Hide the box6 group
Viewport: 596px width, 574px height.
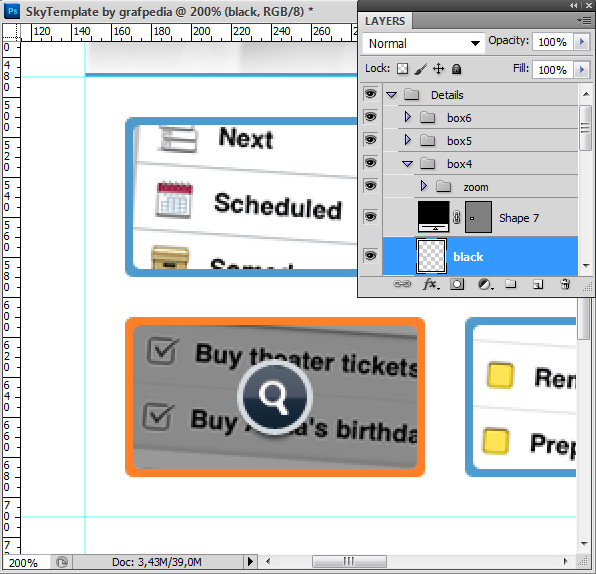[x=370, y=117]
